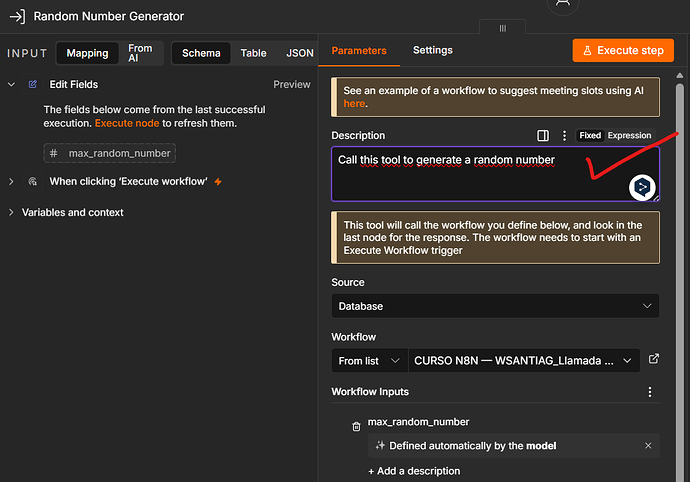
Task: Click the max_random_number workflow input label
Action: [x=418, y=422]
